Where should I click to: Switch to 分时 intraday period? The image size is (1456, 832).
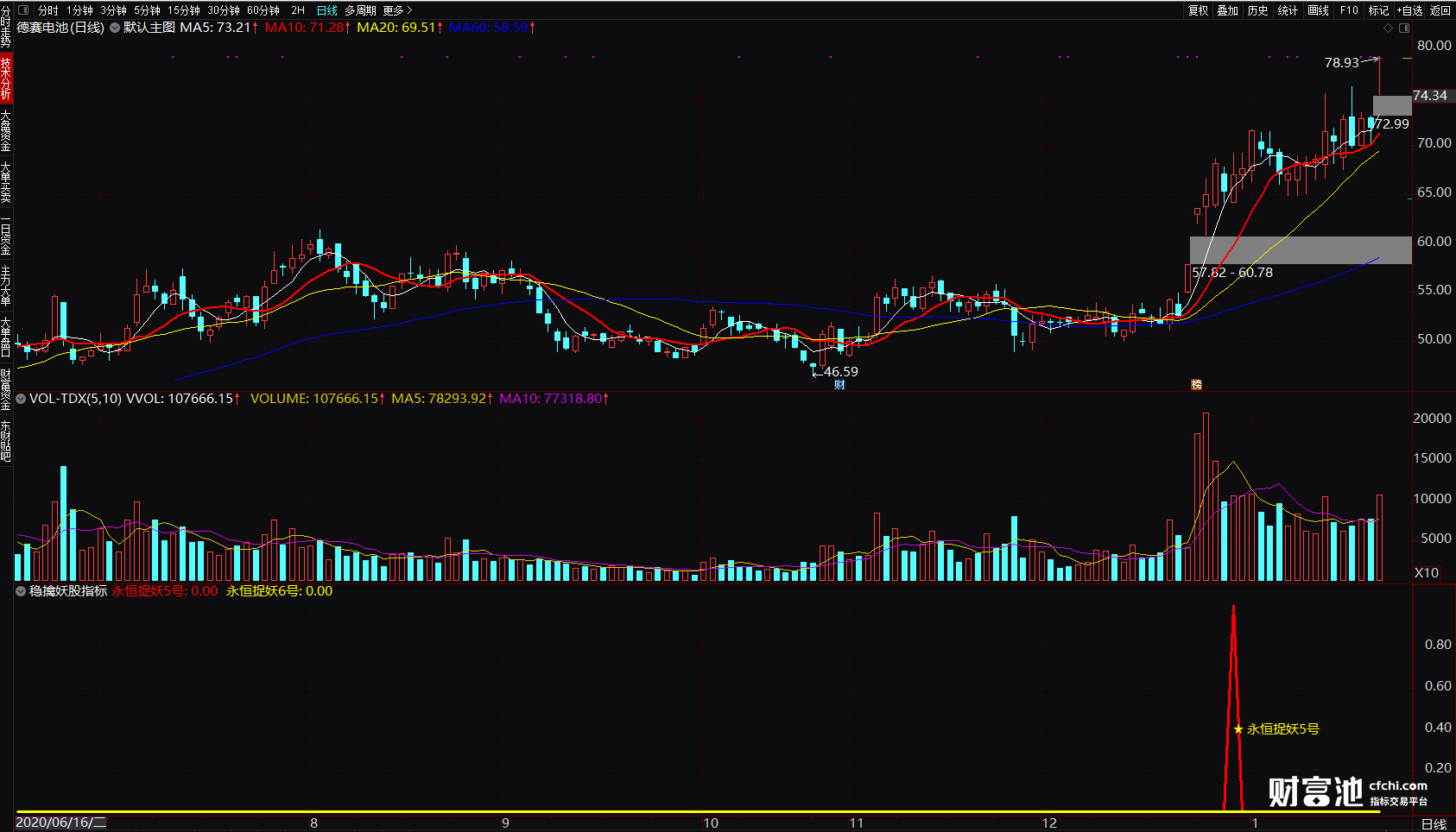pos(48,10)
